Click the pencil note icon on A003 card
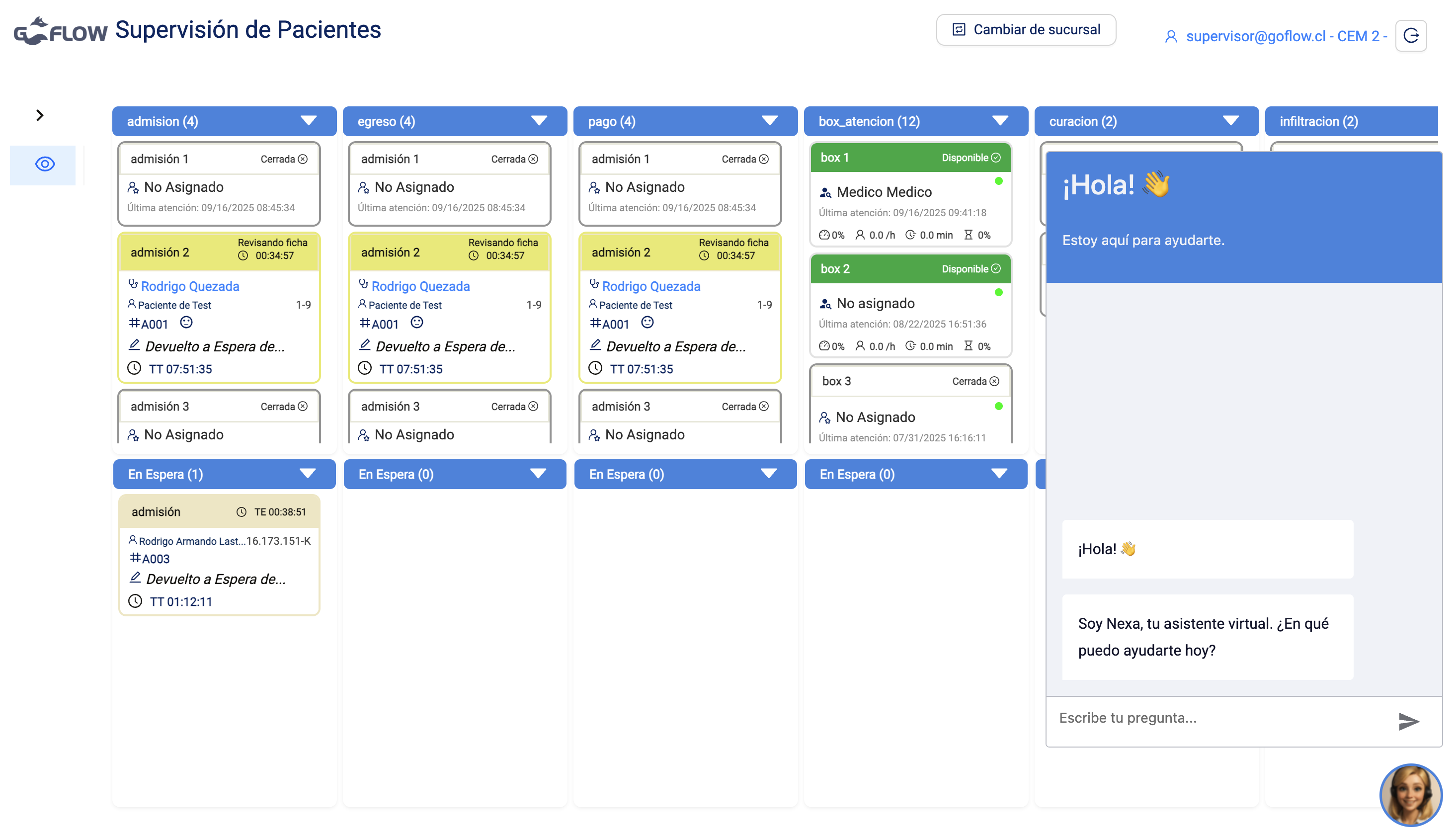The image size is (1456, 838). pyautogui.click(x=135, y=577)
